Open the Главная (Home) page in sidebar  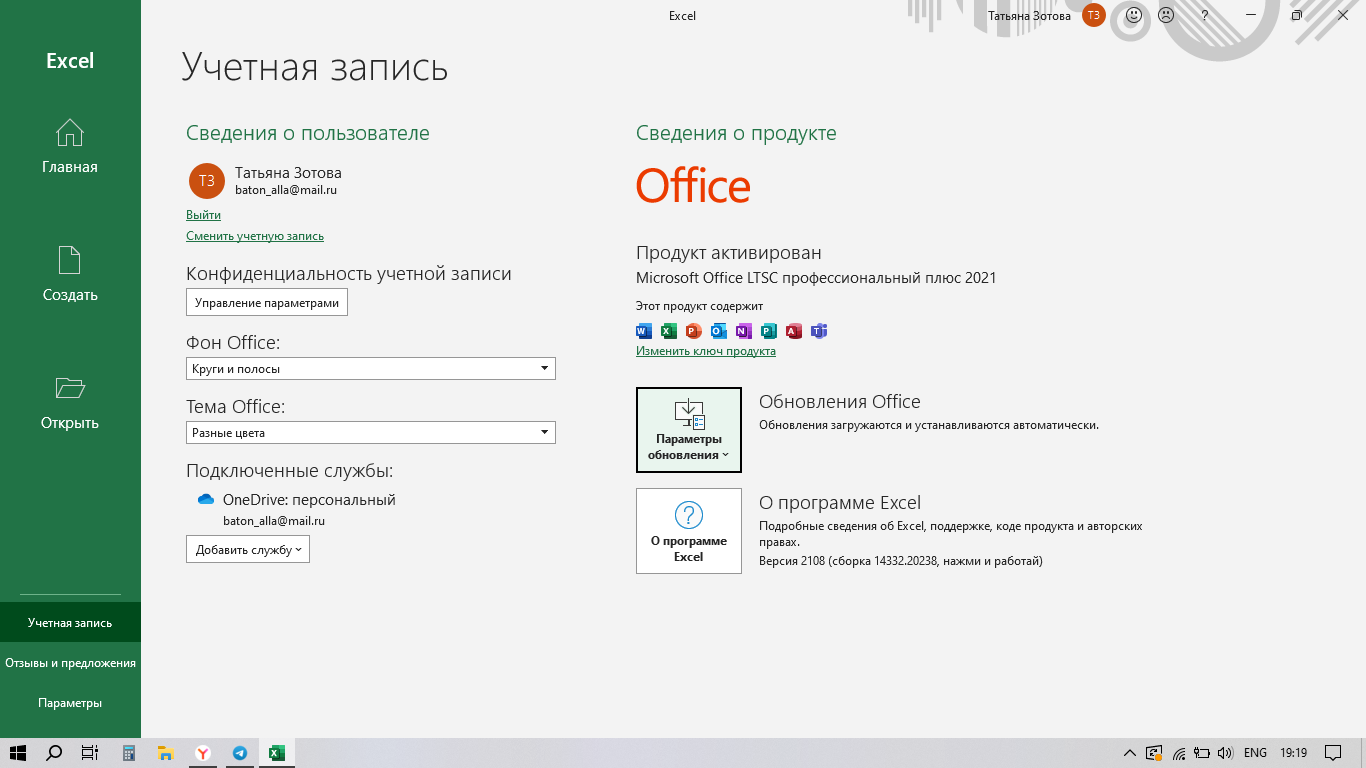pyautogui.click(x=70, y=146)
